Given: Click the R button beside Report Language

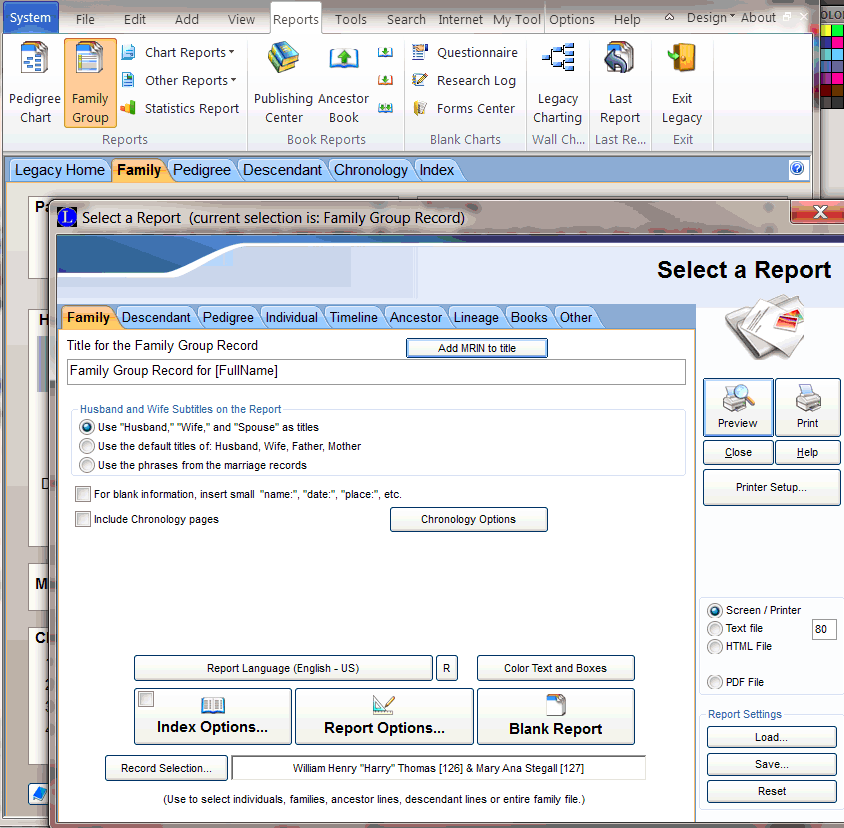Looking at the screenshot, I should 447,668.
